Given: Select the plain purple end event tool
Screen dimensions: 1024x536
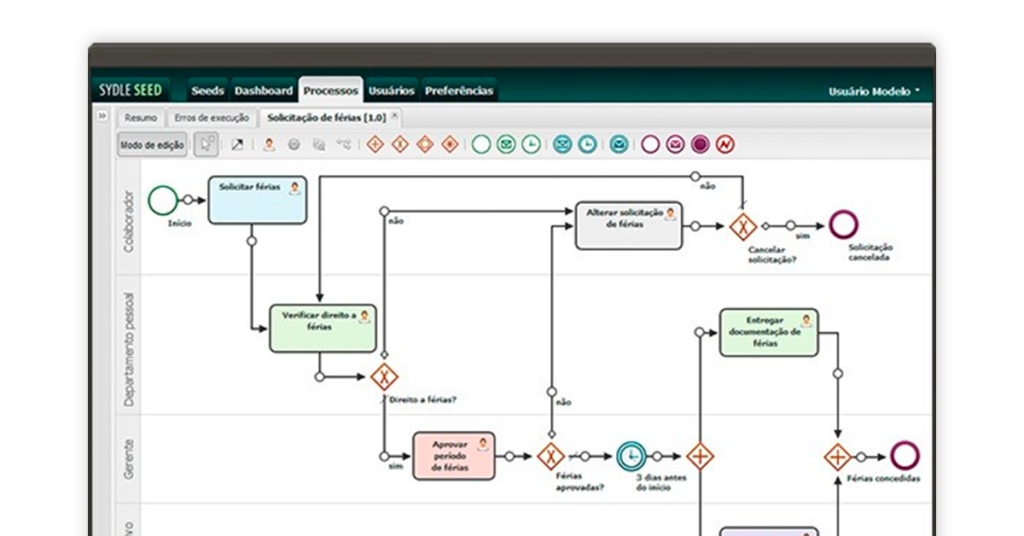Looking at the screenshot, I should coord(650,144).
